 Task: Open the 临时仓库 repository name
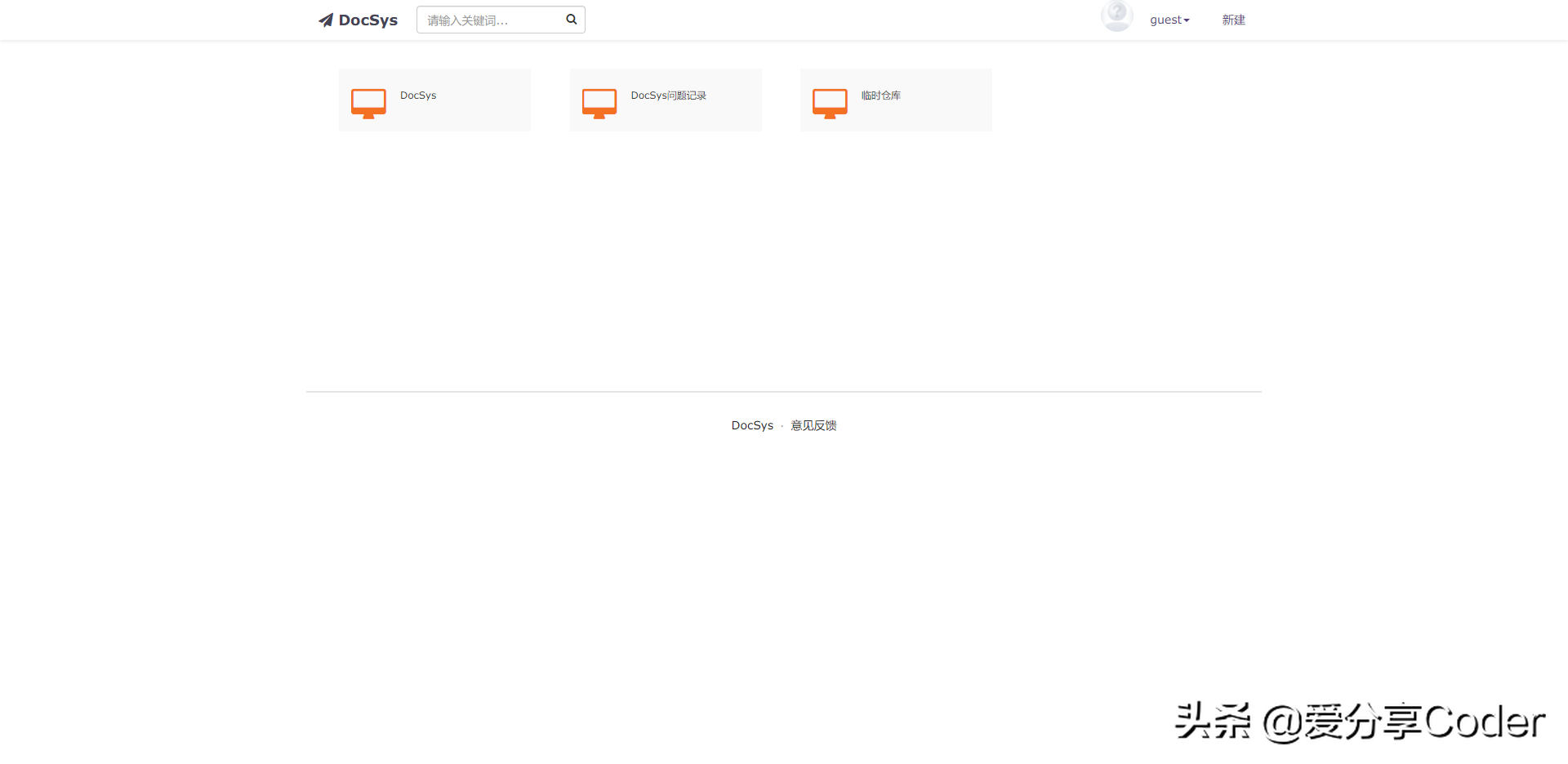pyautogui.click(x=880, y=95)
